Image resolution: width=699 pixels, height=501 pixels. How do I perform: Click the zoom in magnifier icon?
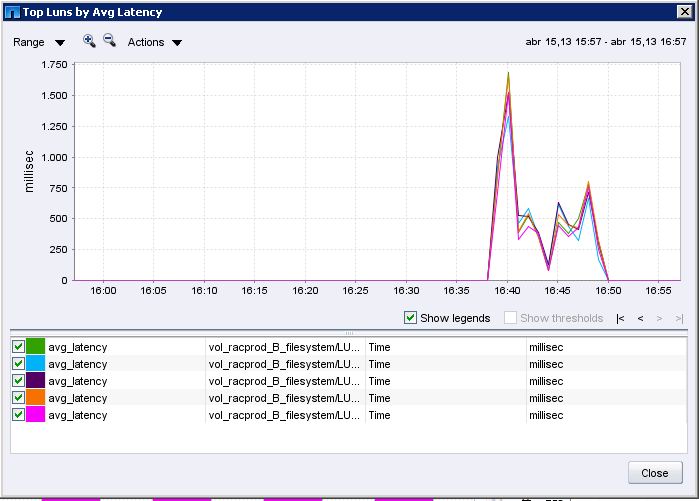[89, 41]
